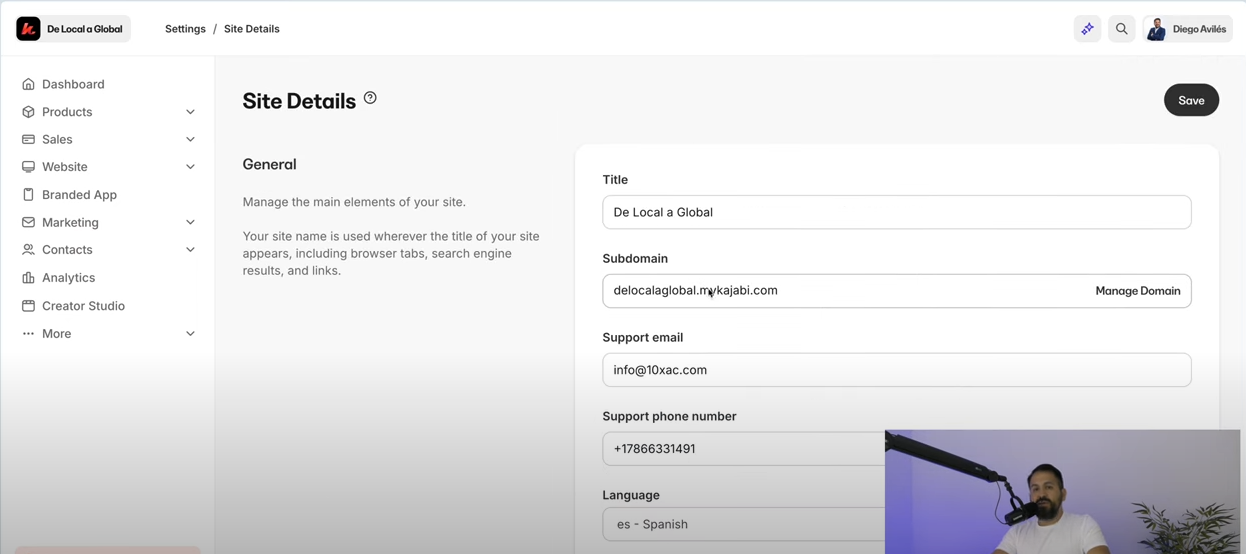Expand the Sales section chevron
Viewport: 1246px width, 554px height.
(190, 140)
